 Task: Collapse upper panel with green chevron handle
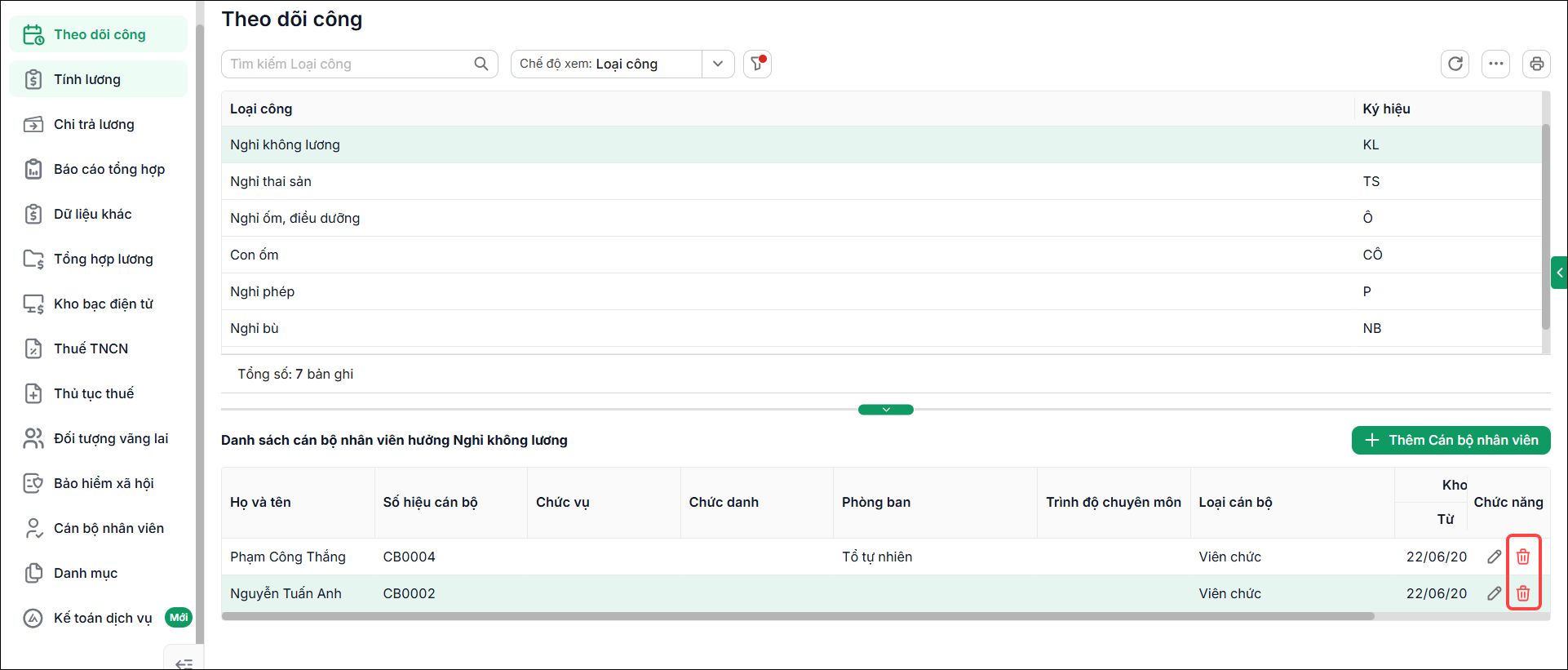pos(886,410)
